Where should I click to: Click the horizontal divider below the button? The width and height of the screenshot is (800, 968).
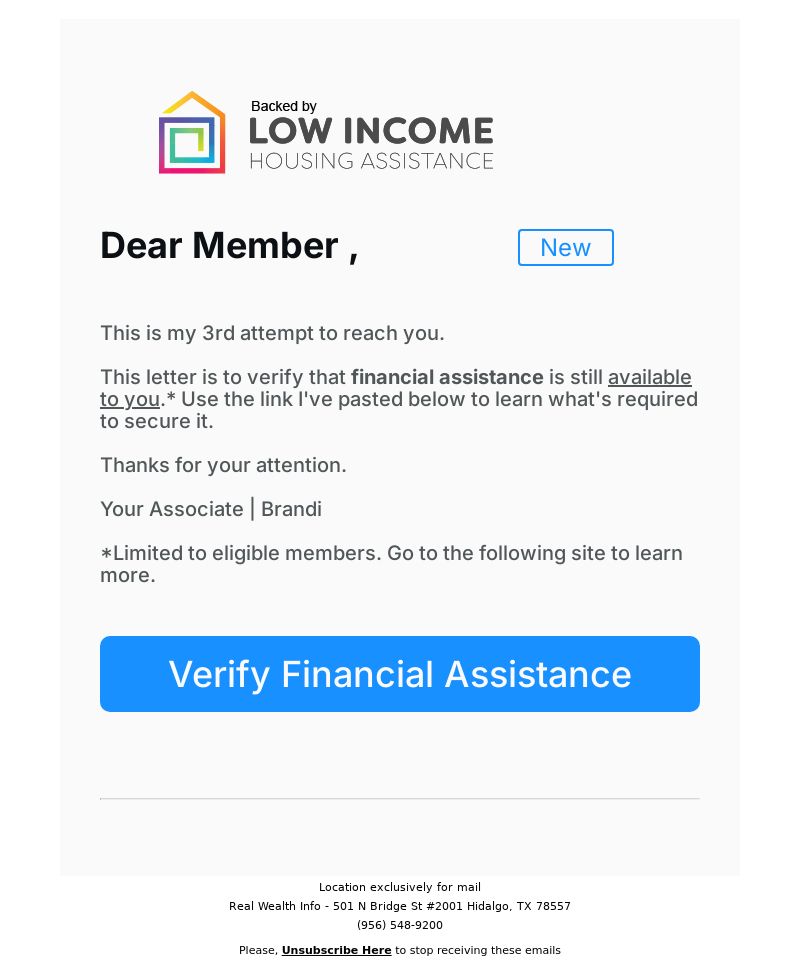coord(400,799)
